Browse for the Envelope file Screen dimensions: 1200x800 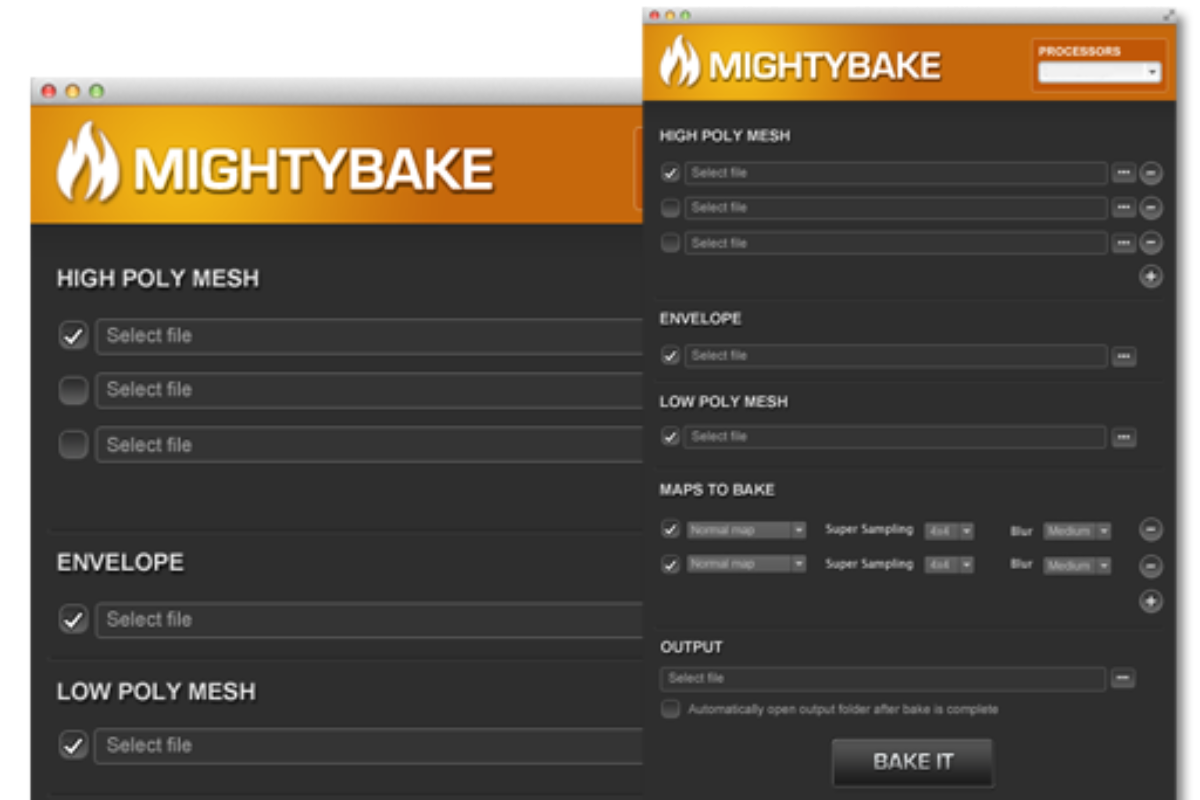click(x=1124, y=356)
